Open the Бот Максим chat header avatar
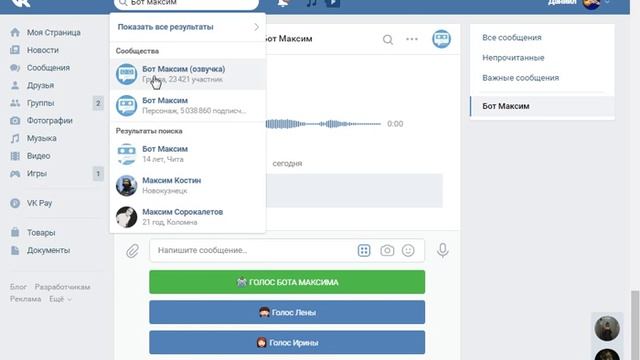Screen dimensions: 640x360 tap(441, 39)
